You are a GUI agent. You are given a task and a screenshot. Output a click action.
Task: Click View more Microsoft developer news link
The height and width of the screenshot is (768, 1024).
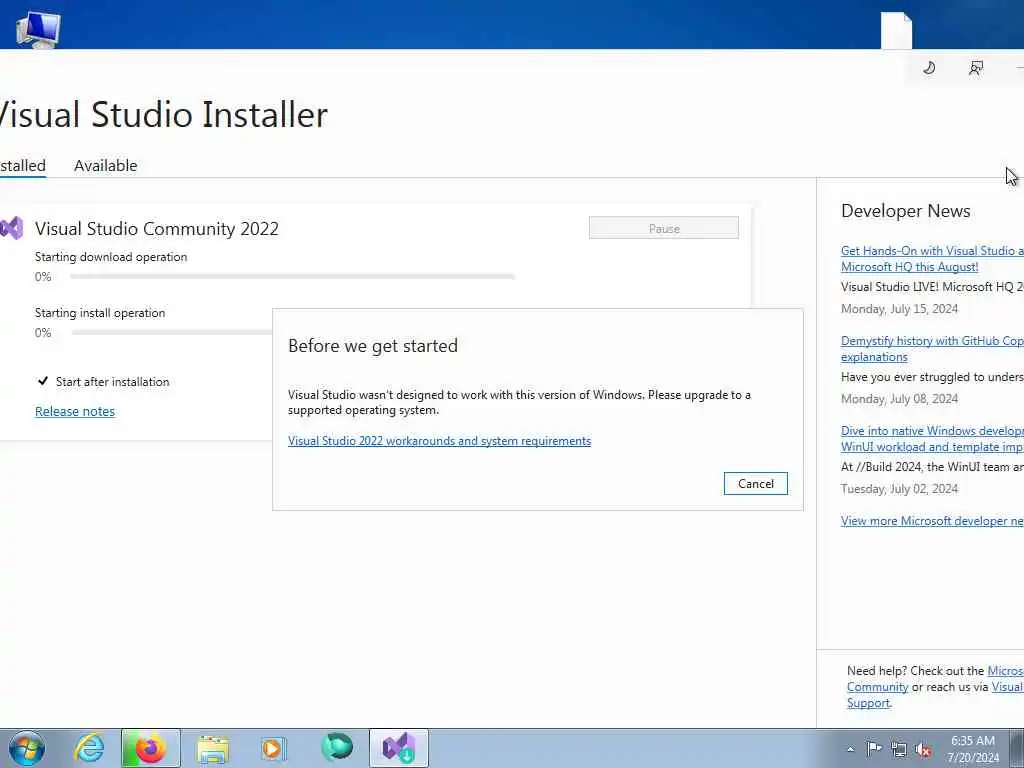point(932,520)
